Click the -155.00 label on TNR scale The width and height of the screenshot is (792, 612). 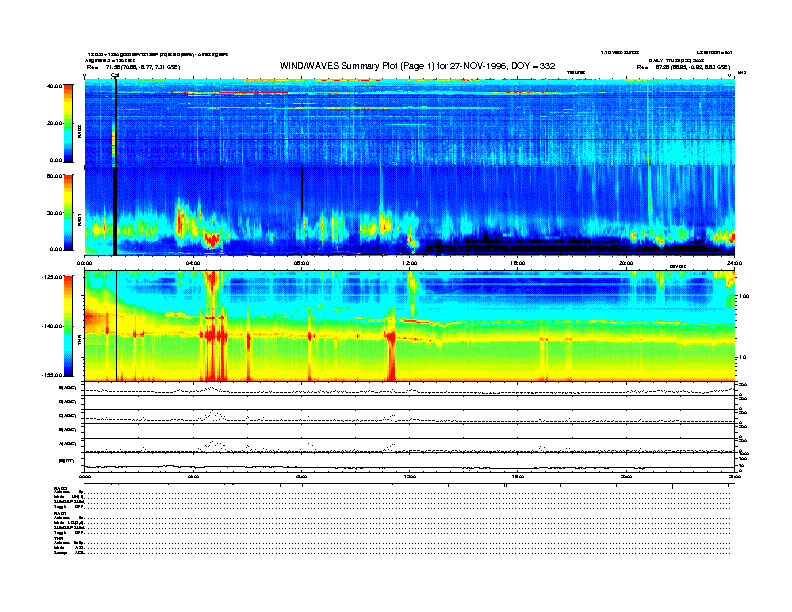(53, 375)
